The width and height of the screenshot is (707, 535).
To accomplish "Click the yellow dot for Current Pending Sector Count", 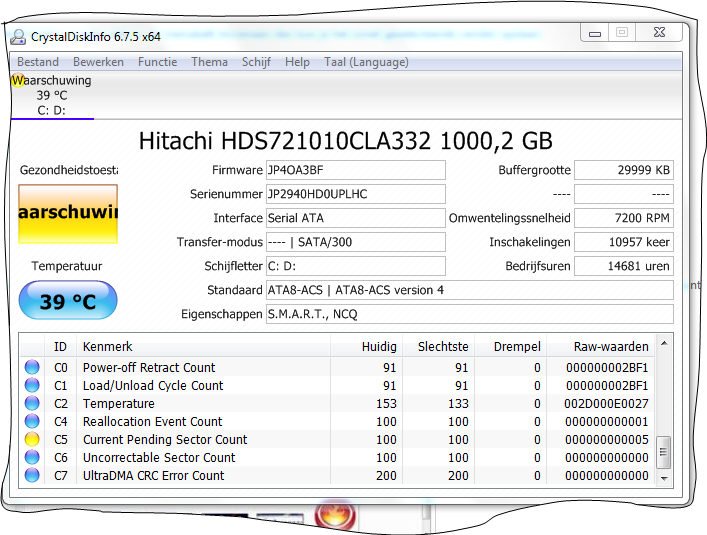I will click(x=32, y=439).
